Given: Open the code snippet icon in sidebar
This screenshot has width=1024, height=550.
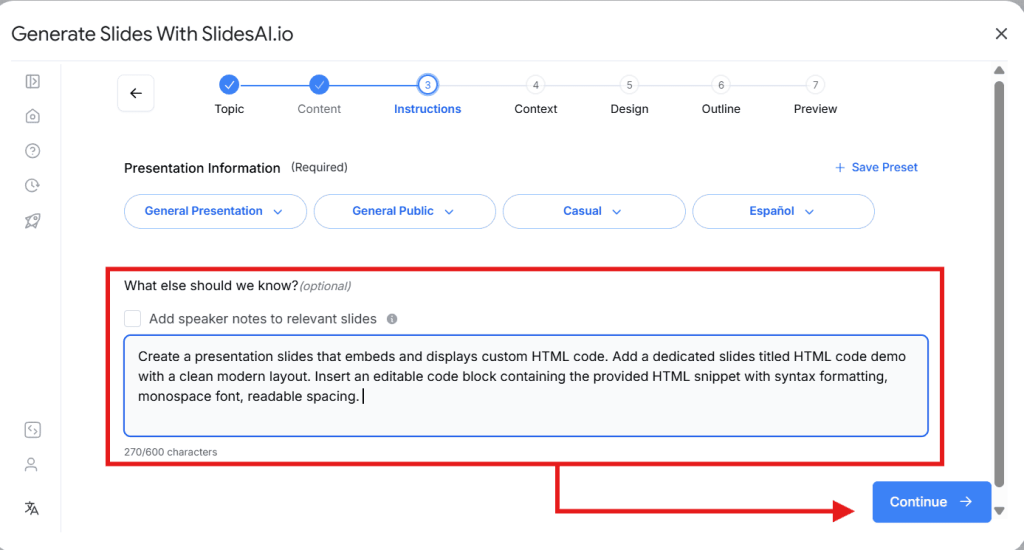Looking at the screenshot, I should pos(32,430).
